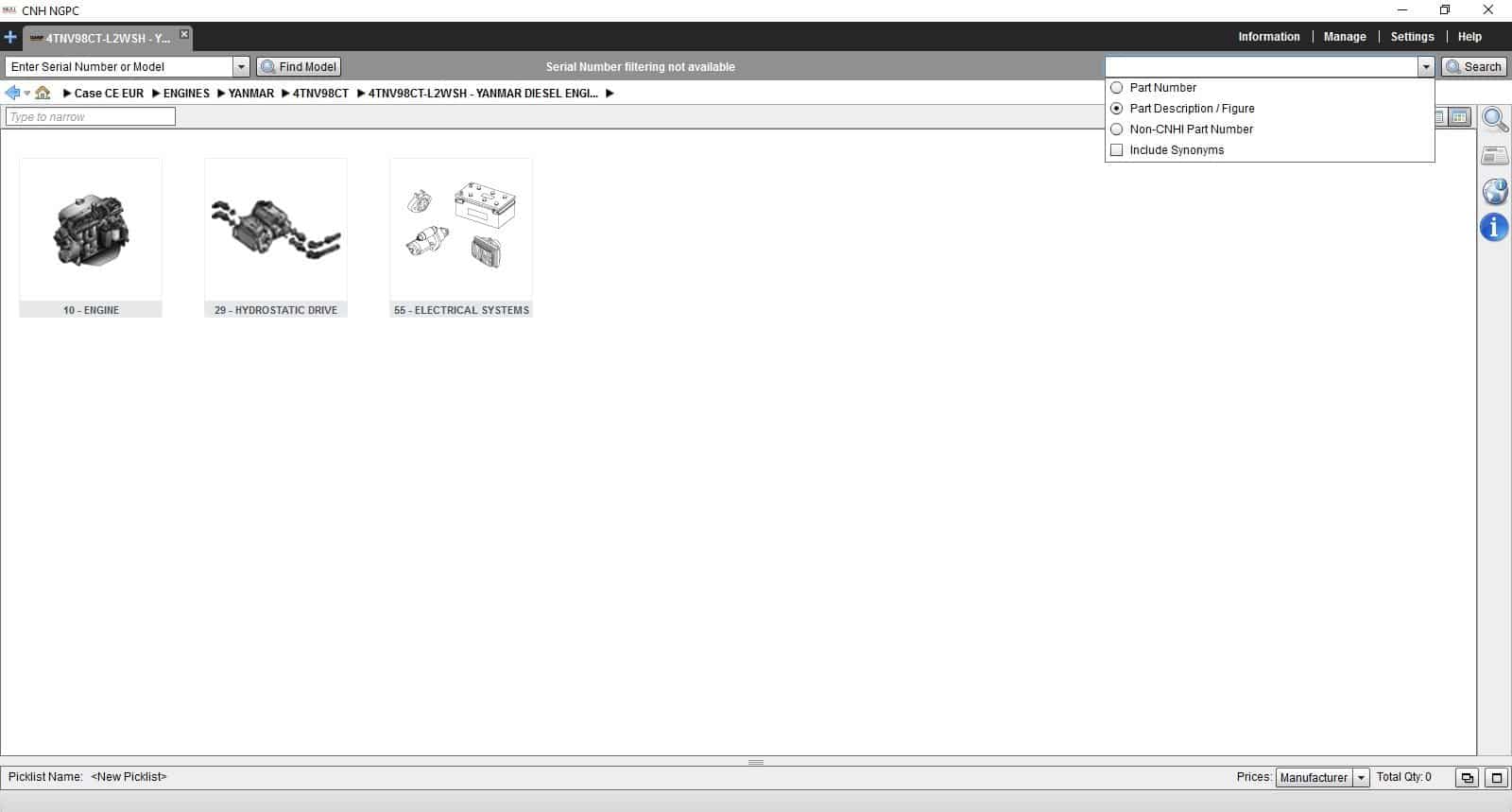Screen dimensions: 1512x812
Task: Minimize the CNH NGPC window
Action: pyautogui.click(x=1402, y=10)
